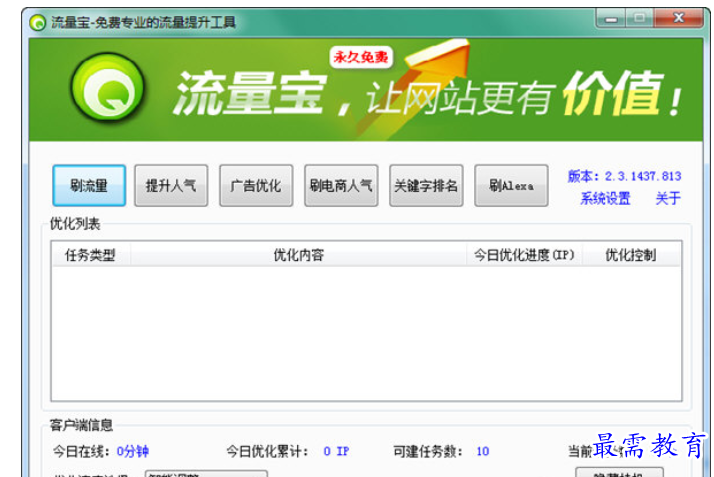Click the 0分钟 online time value
Viewport: 714px width, 477px height.
click(133, 452)
